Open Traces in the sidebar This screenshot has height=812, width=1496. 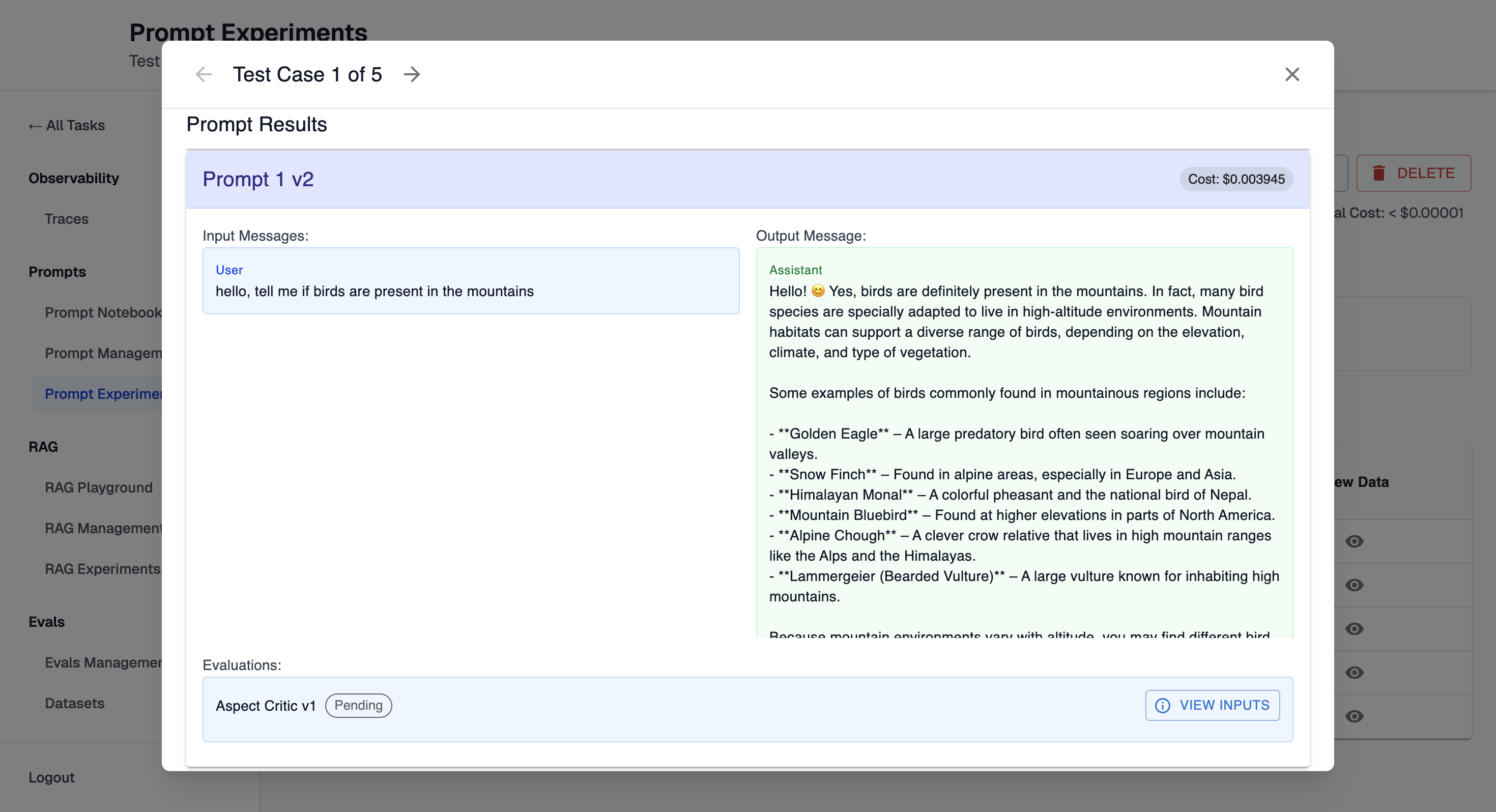pyautogui.click(x=66, y=219)
